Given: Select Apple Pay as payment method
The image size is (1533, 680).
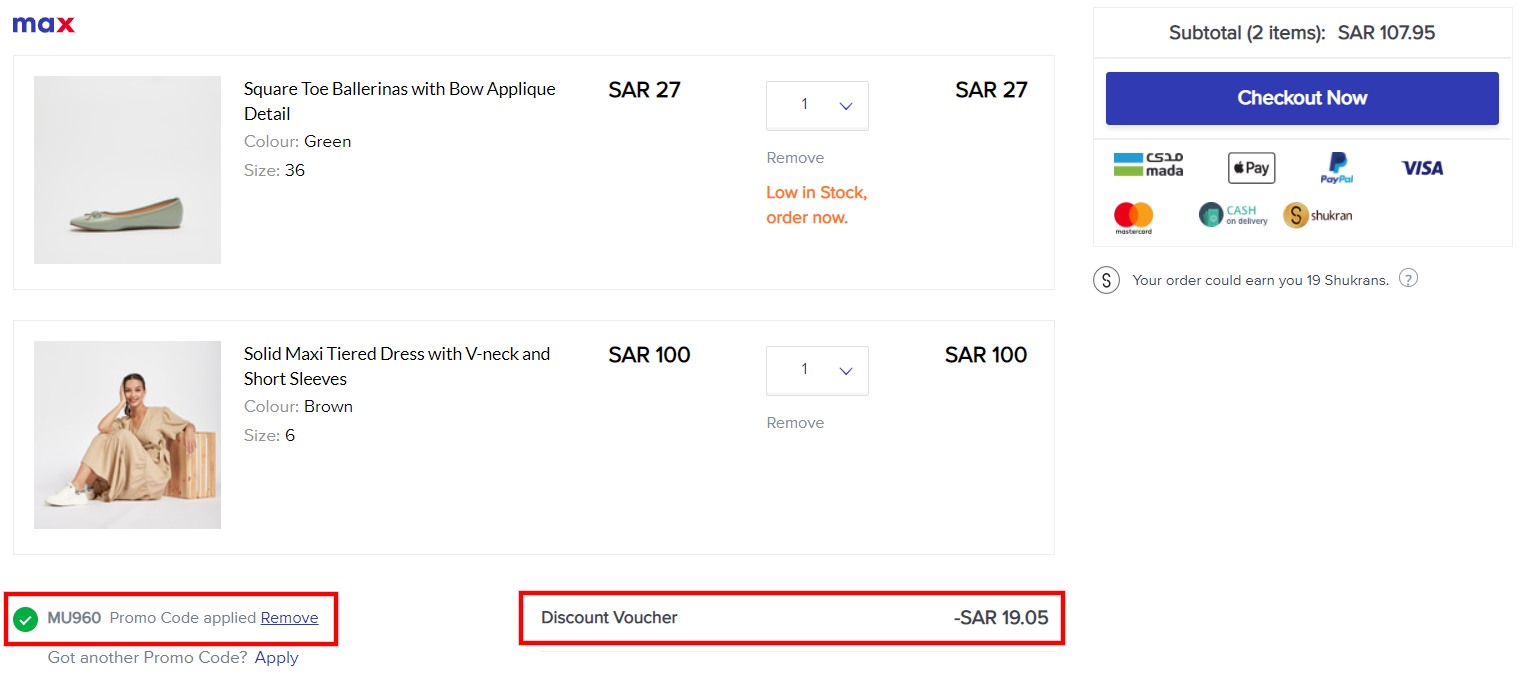Looking at the screenshot, I should pyautogui.click(x=1250, y=167).
